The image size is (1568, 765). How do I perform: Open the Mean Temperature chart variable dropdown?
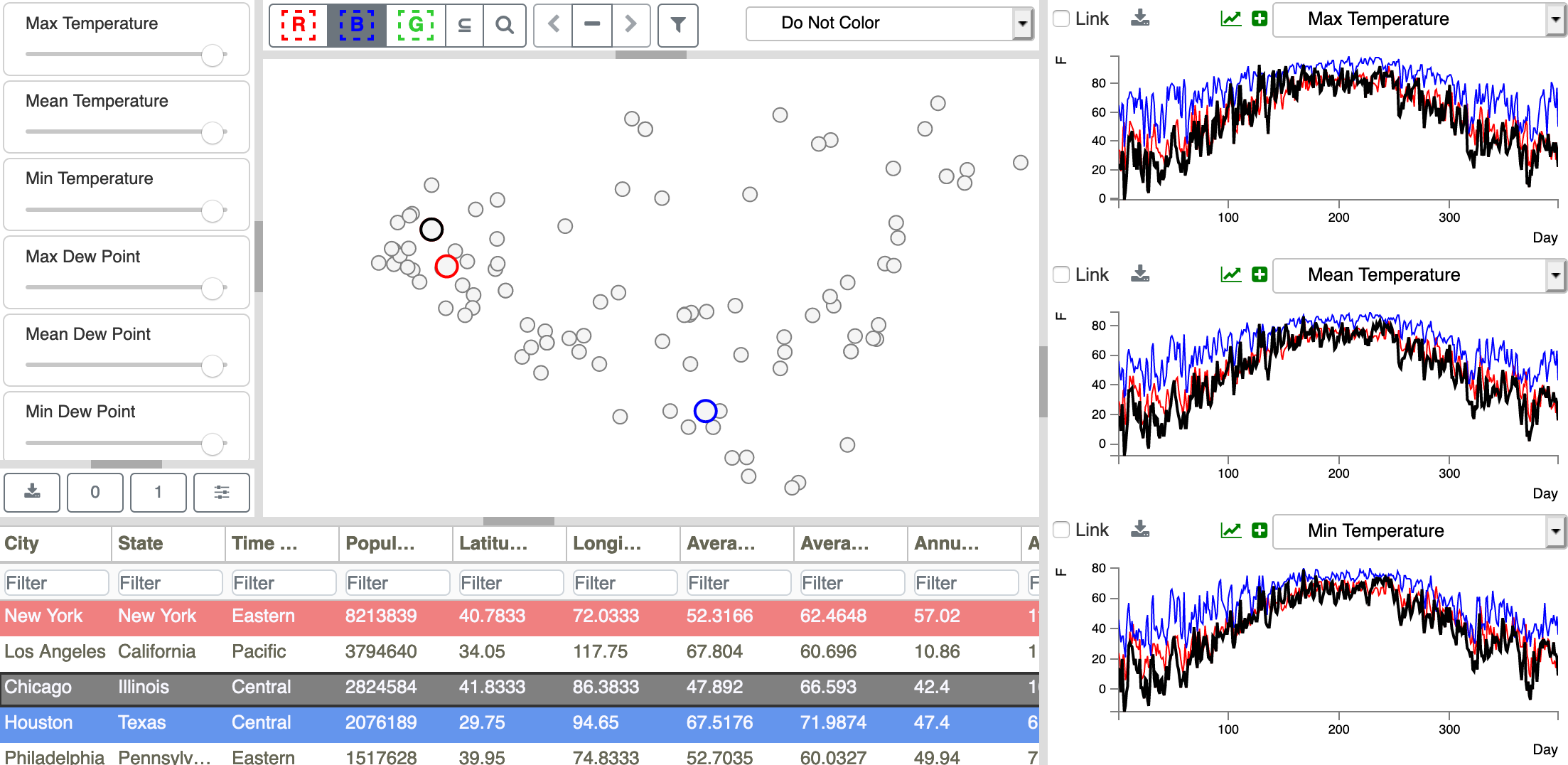pyautogui.click(x=1418, y=275)
